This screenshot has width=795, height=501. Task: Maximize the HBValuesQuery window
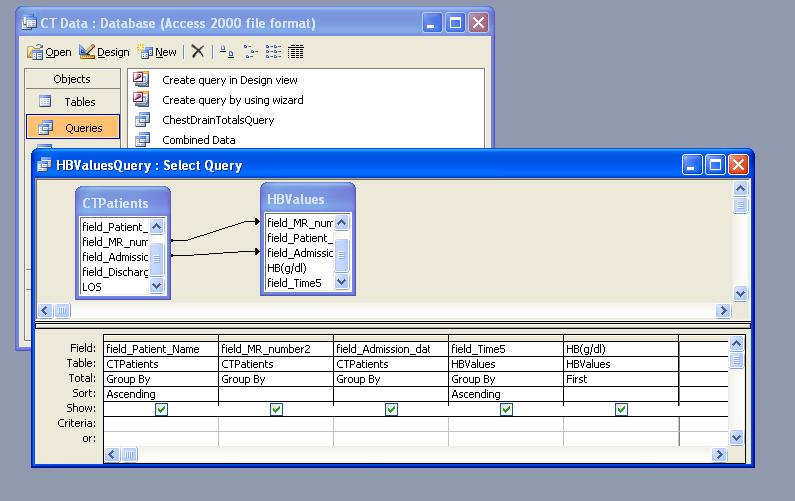(715, 165)
